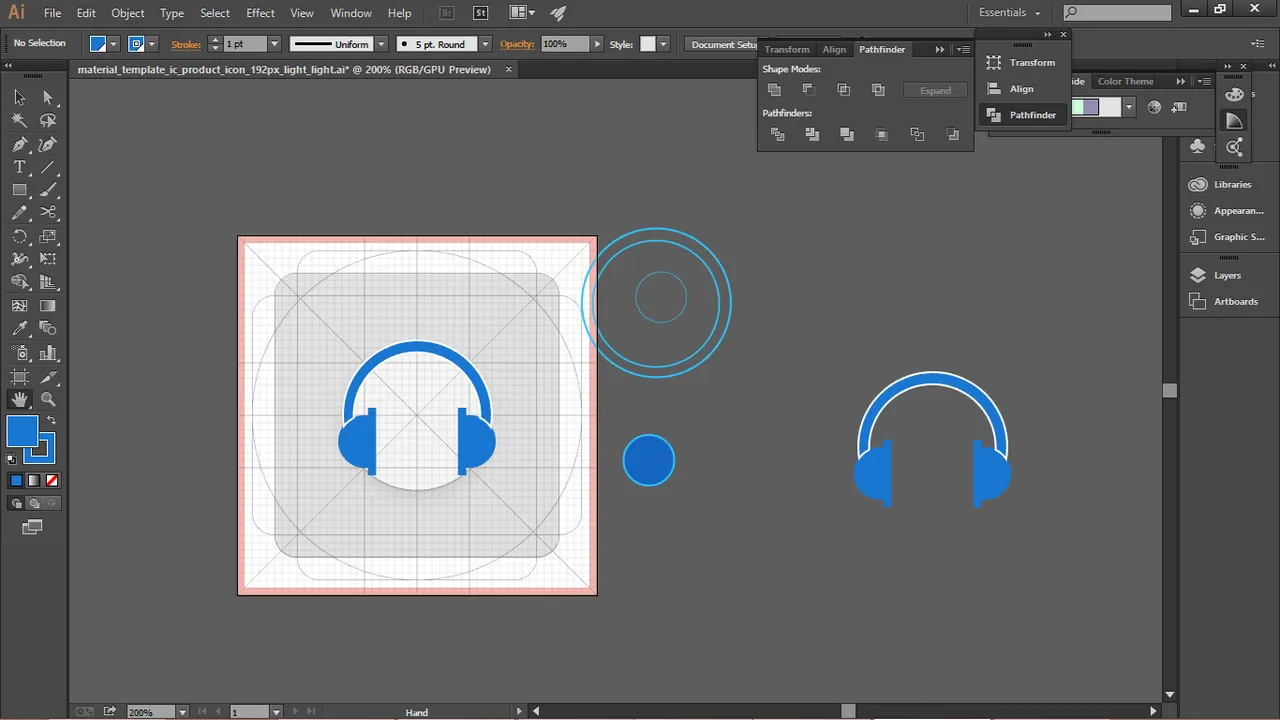Open 5 pt. Round brush dropdown
The width and height of the screenshot is (1280, 720).
tap(485, 44)
